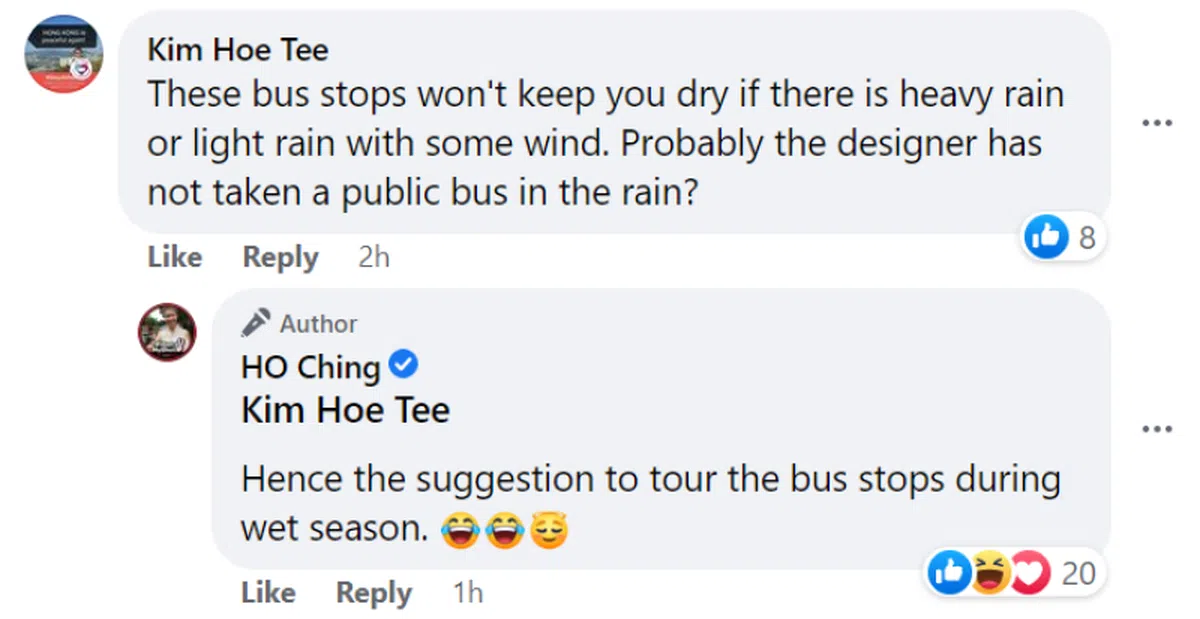Click the Haha reaction icon on reply
The height and width of the screenshot is (619, 1200).
[989, 573]
